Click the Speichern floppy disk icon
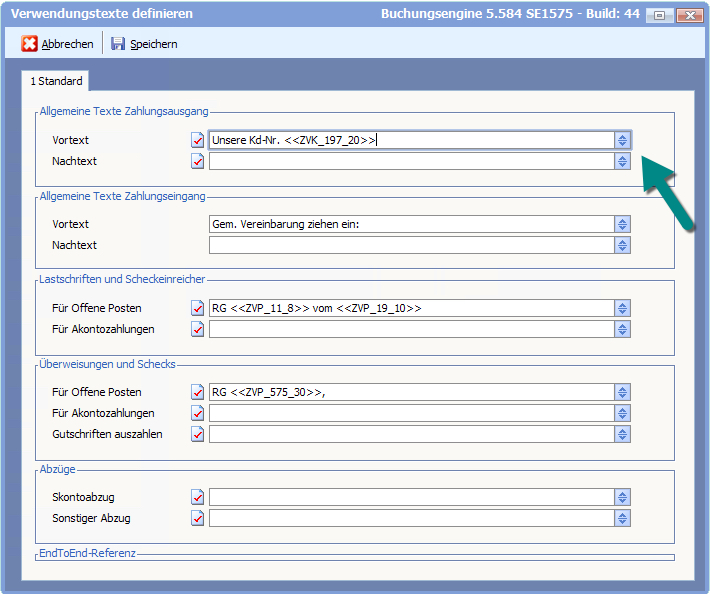710x594 pixels. tap(118, 44)
